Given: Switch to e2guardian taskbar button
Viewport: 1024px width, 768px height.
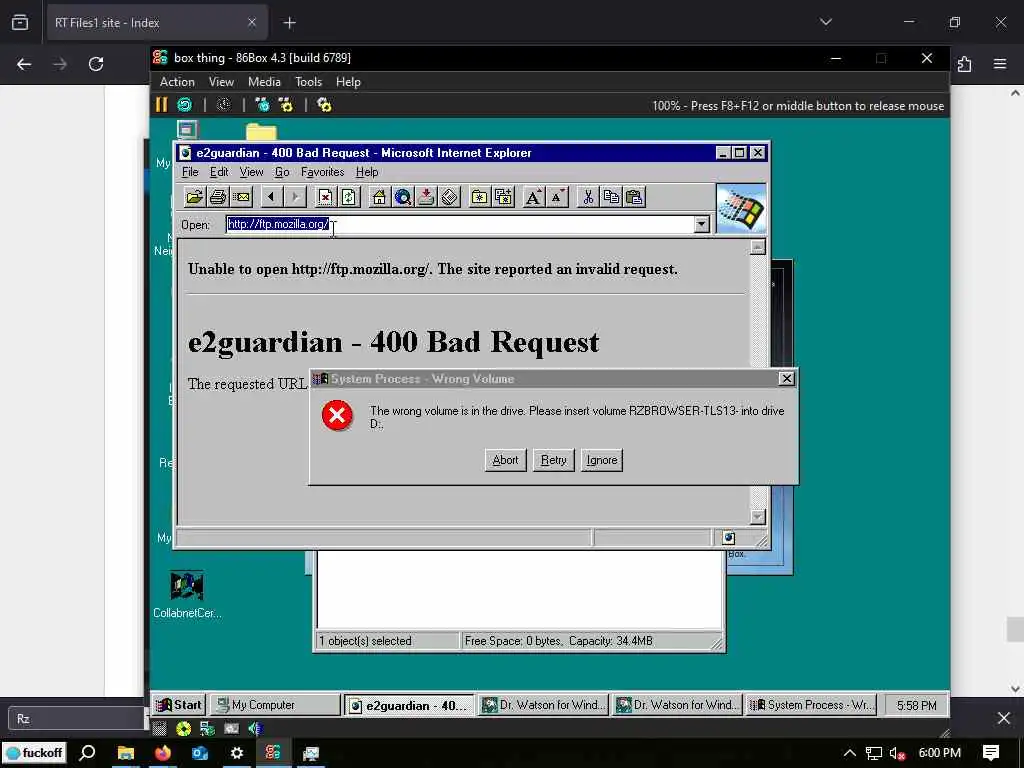Looking at the screenshot, I should [409, 705].
